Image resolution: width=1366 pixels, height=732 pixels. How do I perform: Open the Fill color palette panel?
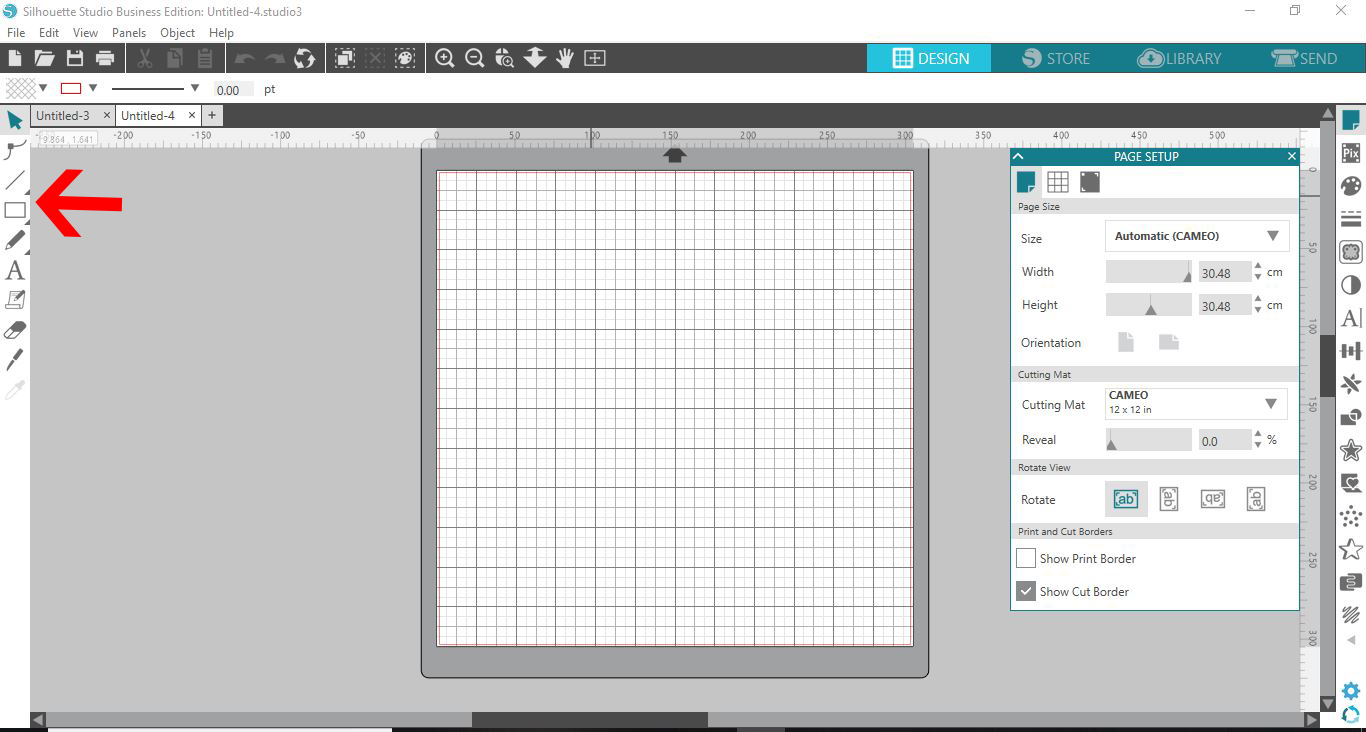point(1351,186)
